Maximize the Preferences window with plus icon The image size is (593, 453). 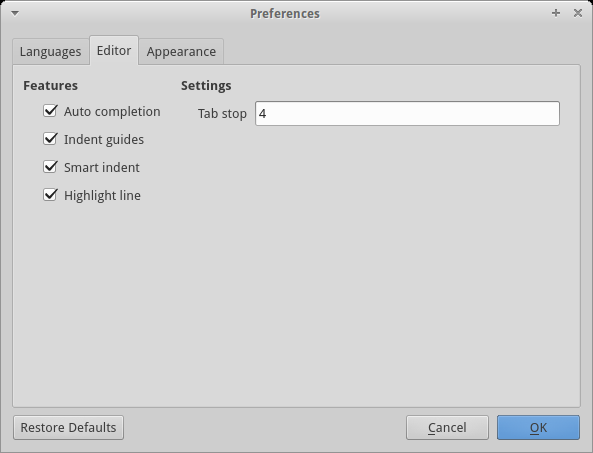click(556, 13)
